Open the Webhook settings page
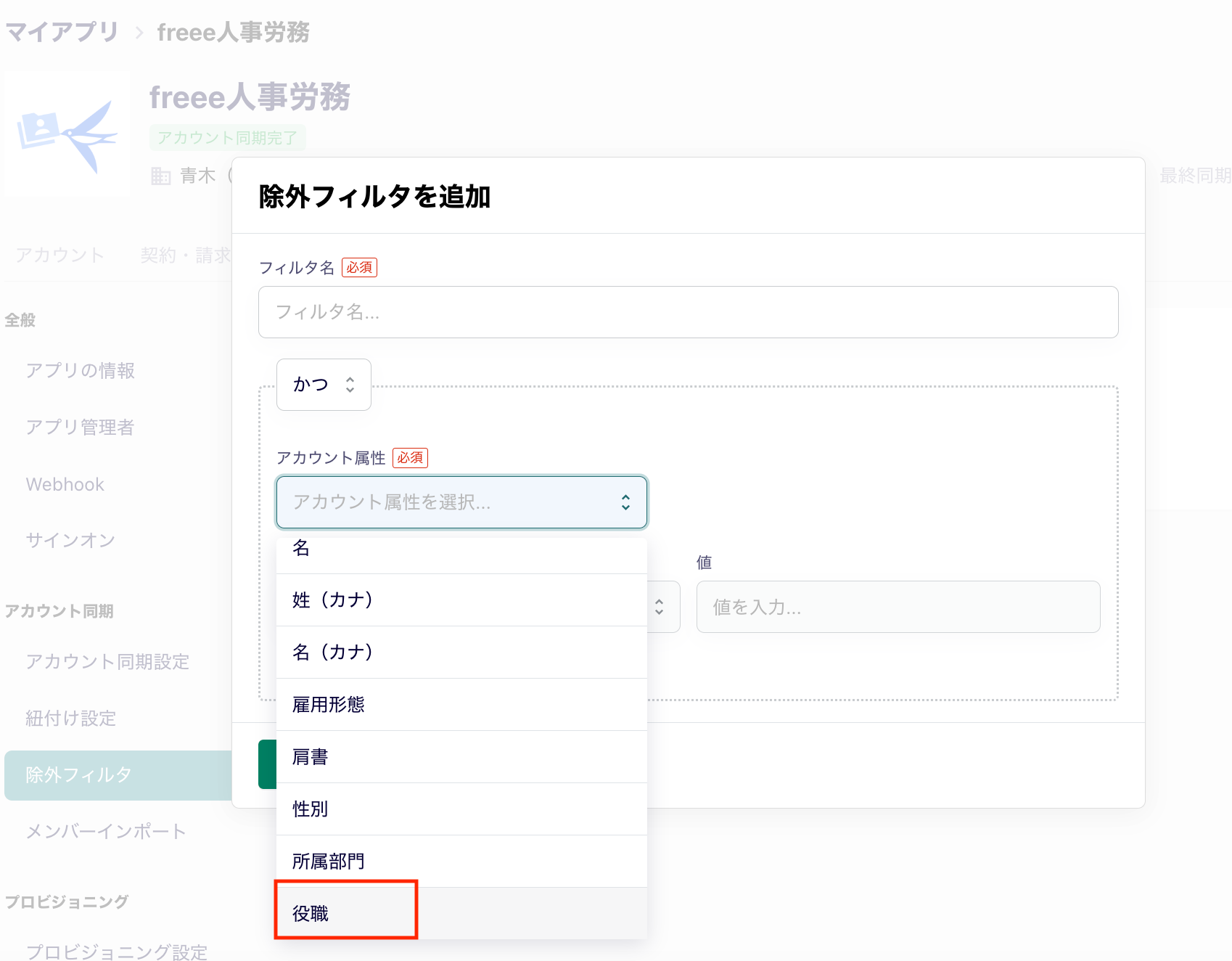This screenshot has width=1232, height=961. [x=65, y=484]
